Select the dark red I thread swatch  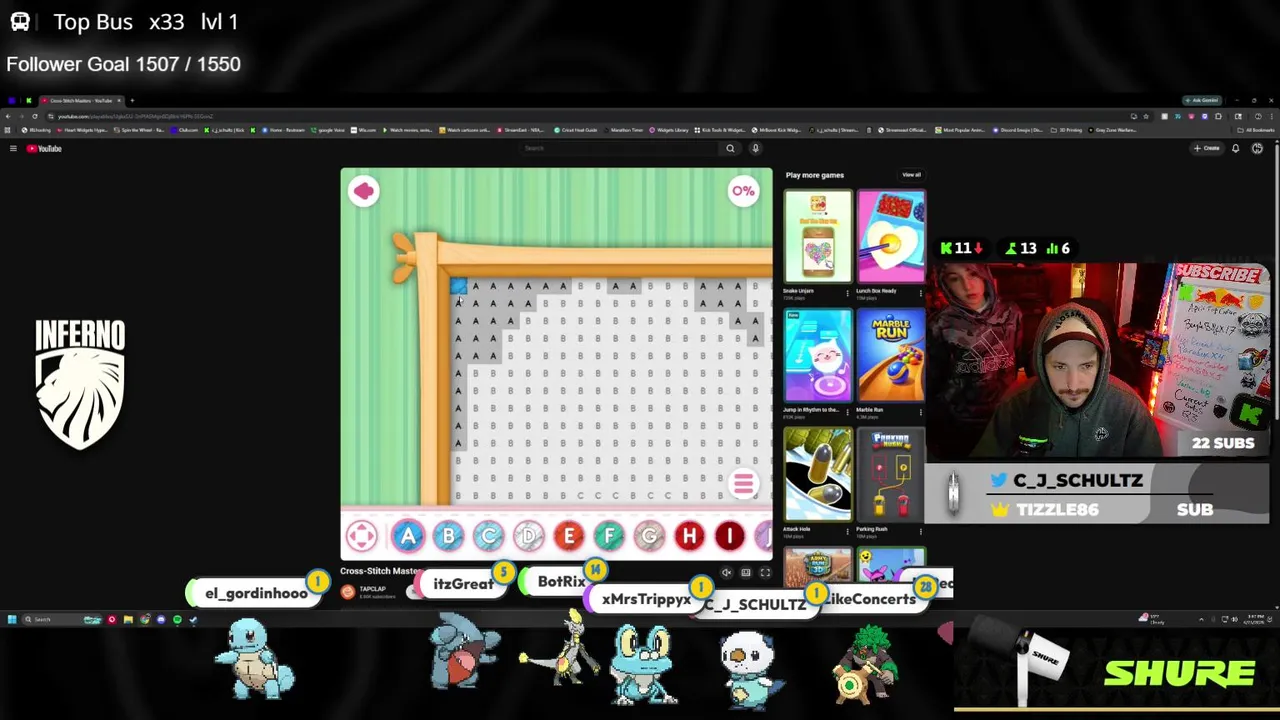729,537
